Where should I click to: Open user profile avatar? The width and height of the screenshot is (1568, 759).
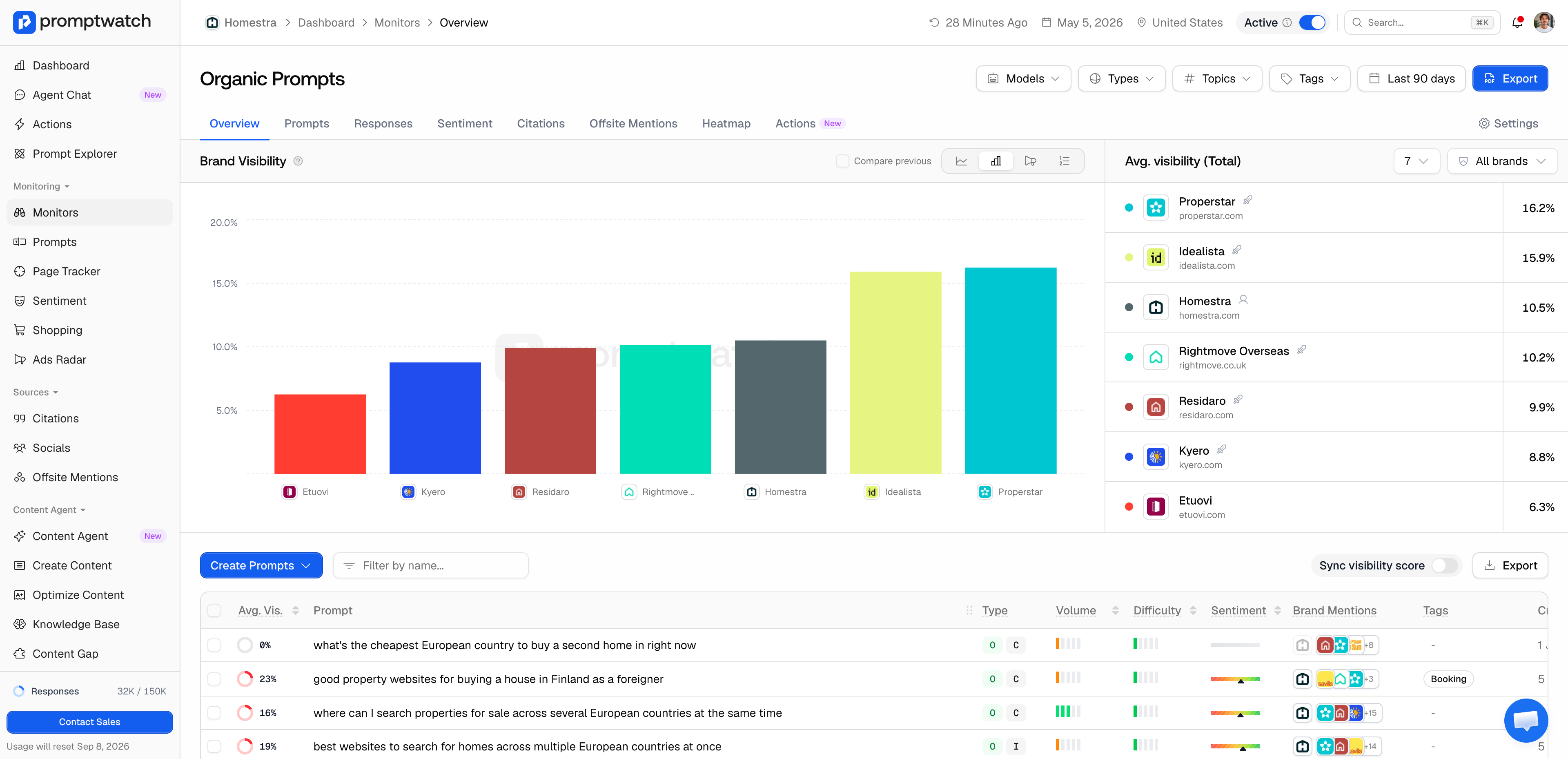point(1543,22)
